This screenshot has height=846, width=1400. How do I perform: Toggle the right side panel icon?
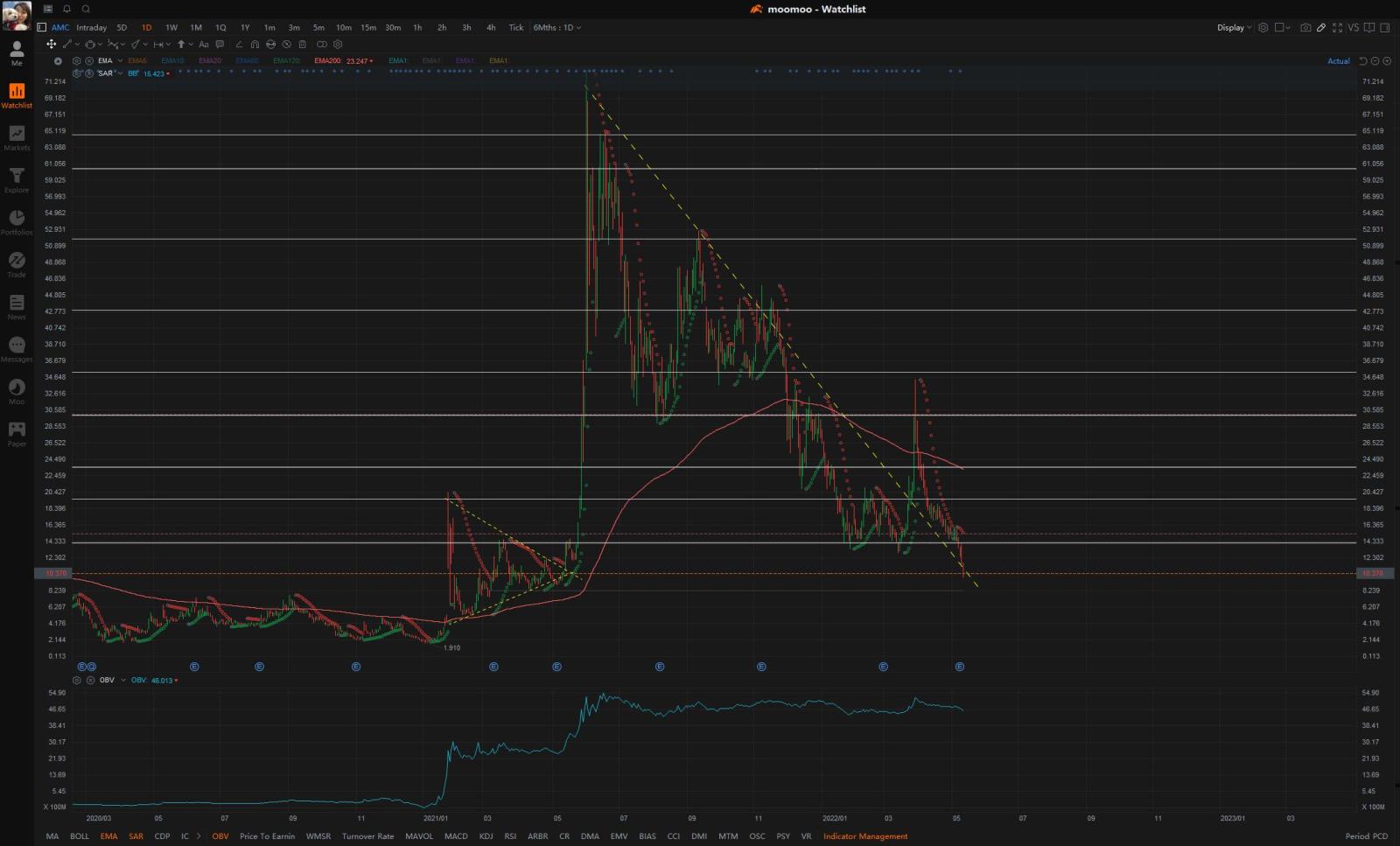click(1385, 27)
